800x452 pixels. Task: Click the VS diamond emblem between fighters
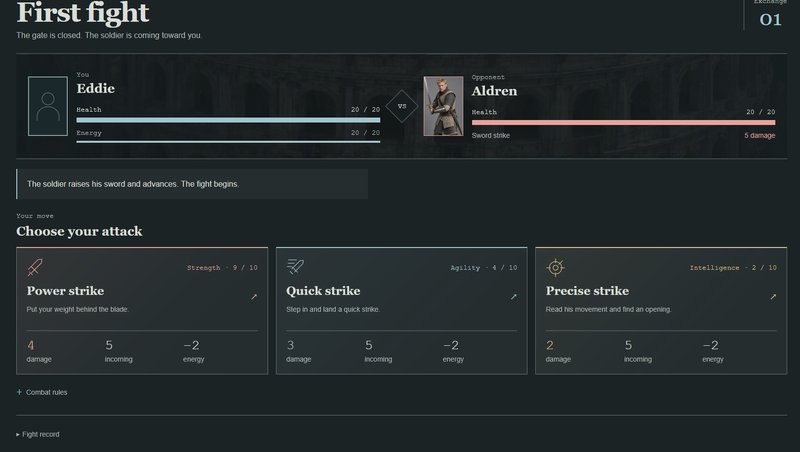point(402,106)
